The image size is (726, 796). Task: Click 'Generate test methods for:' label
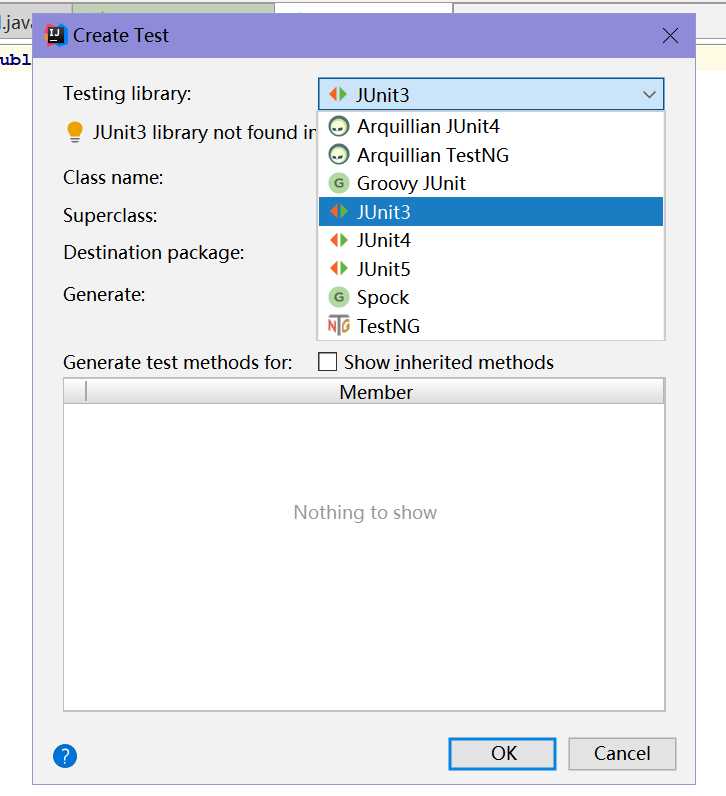point(178,363)
